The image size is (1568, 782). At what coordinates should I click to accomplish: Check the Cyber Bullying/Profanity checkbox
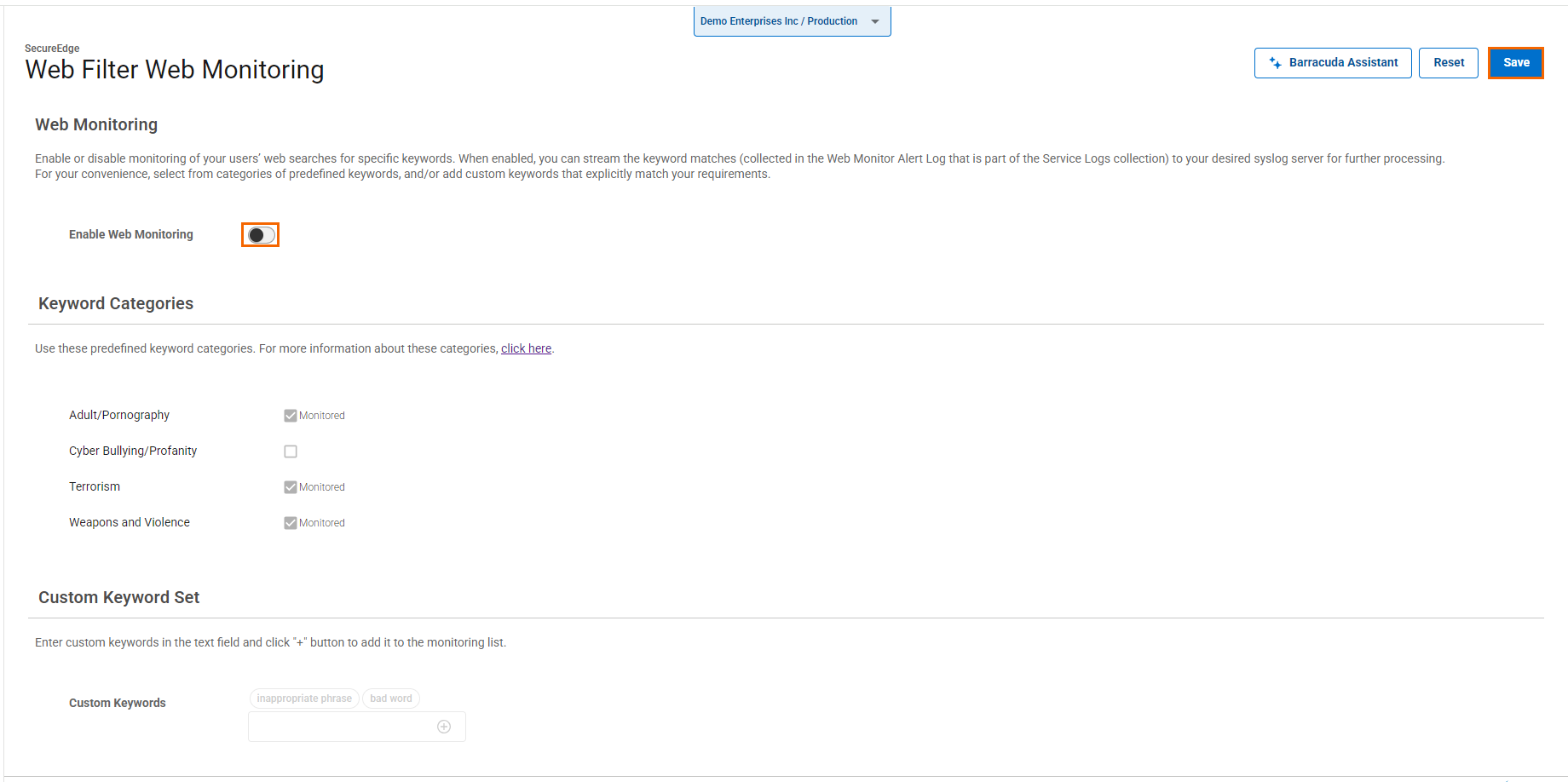coord(291,451)
